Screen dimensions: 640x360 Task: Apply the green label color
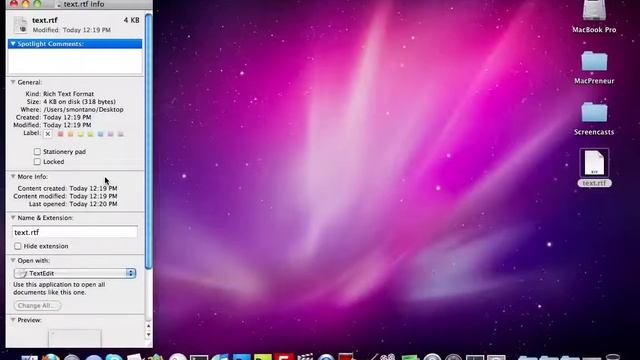tap(90, 134)
